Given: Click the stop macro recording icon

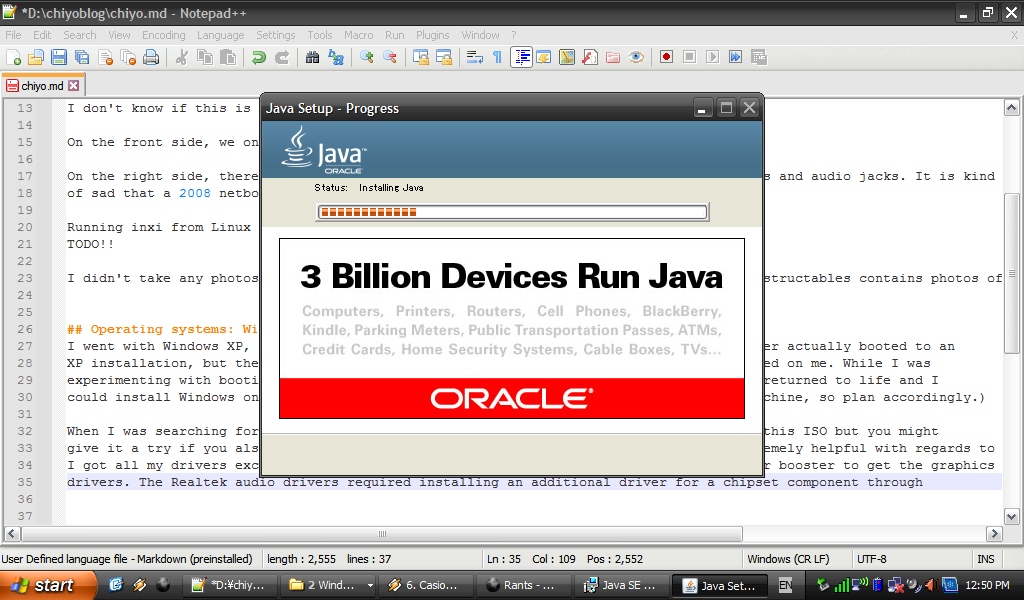Looking at the screenshot, I should tap(689, 57).
